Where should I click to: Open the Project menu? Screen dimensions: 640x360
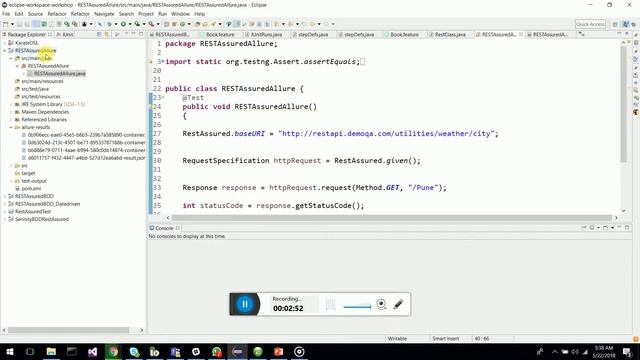click(x=146, y=14)
